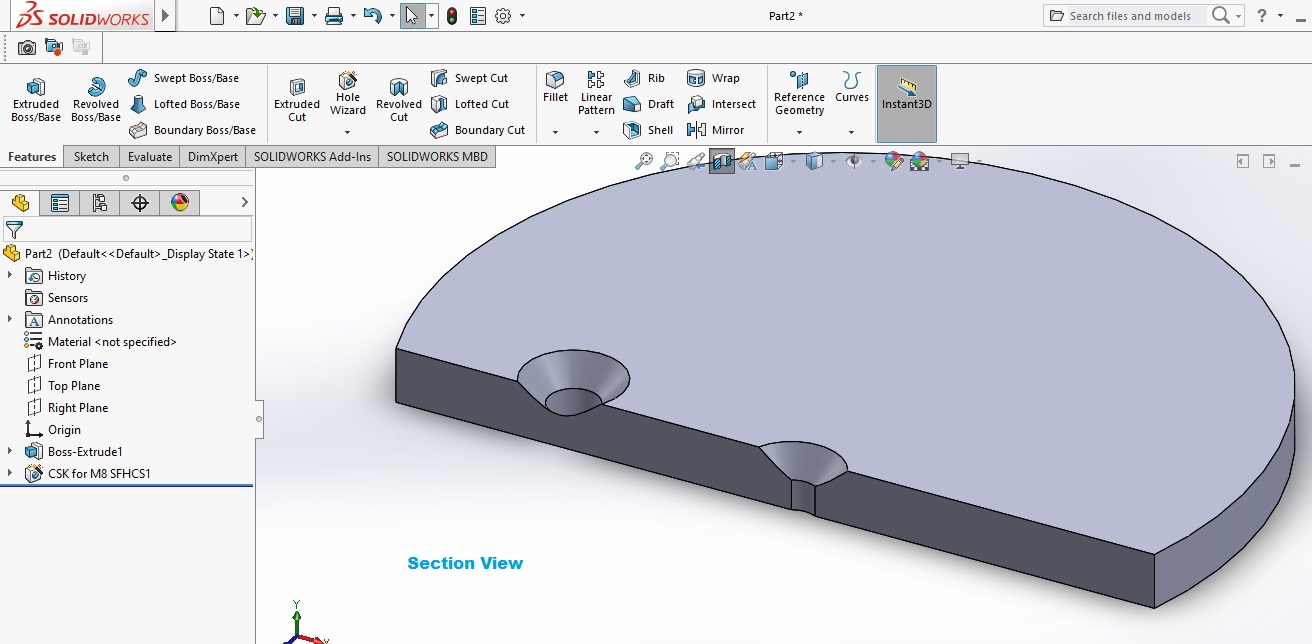Viewport: 1312px width, 644px height.
Task: Select the Boundary Cut feature
Action: [x=477, y=130]
